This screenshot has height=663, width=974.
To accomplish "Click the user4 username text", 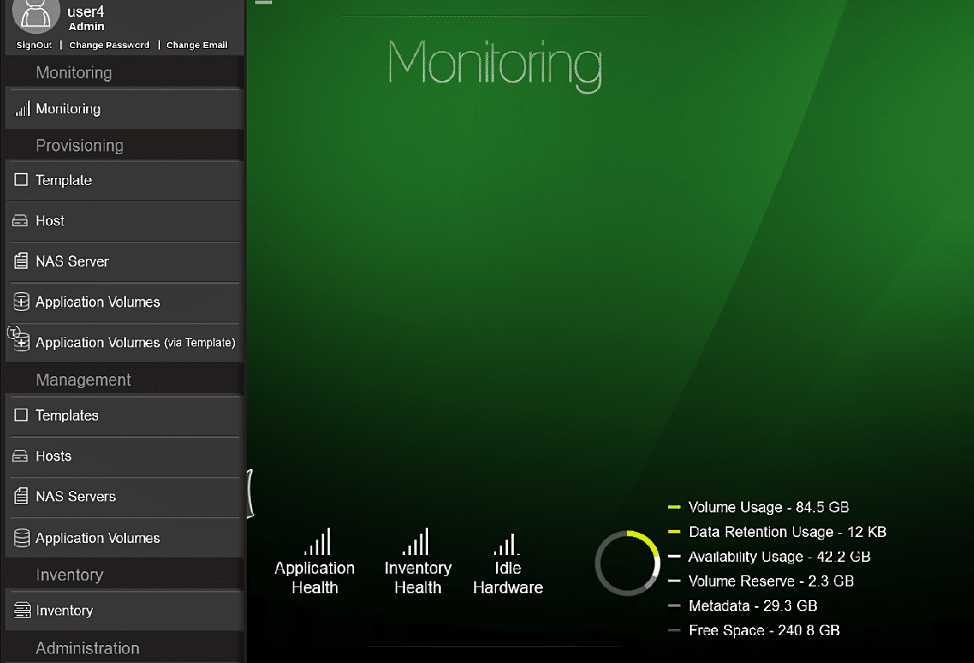I will pyautogui.click(x=86, y=12).
